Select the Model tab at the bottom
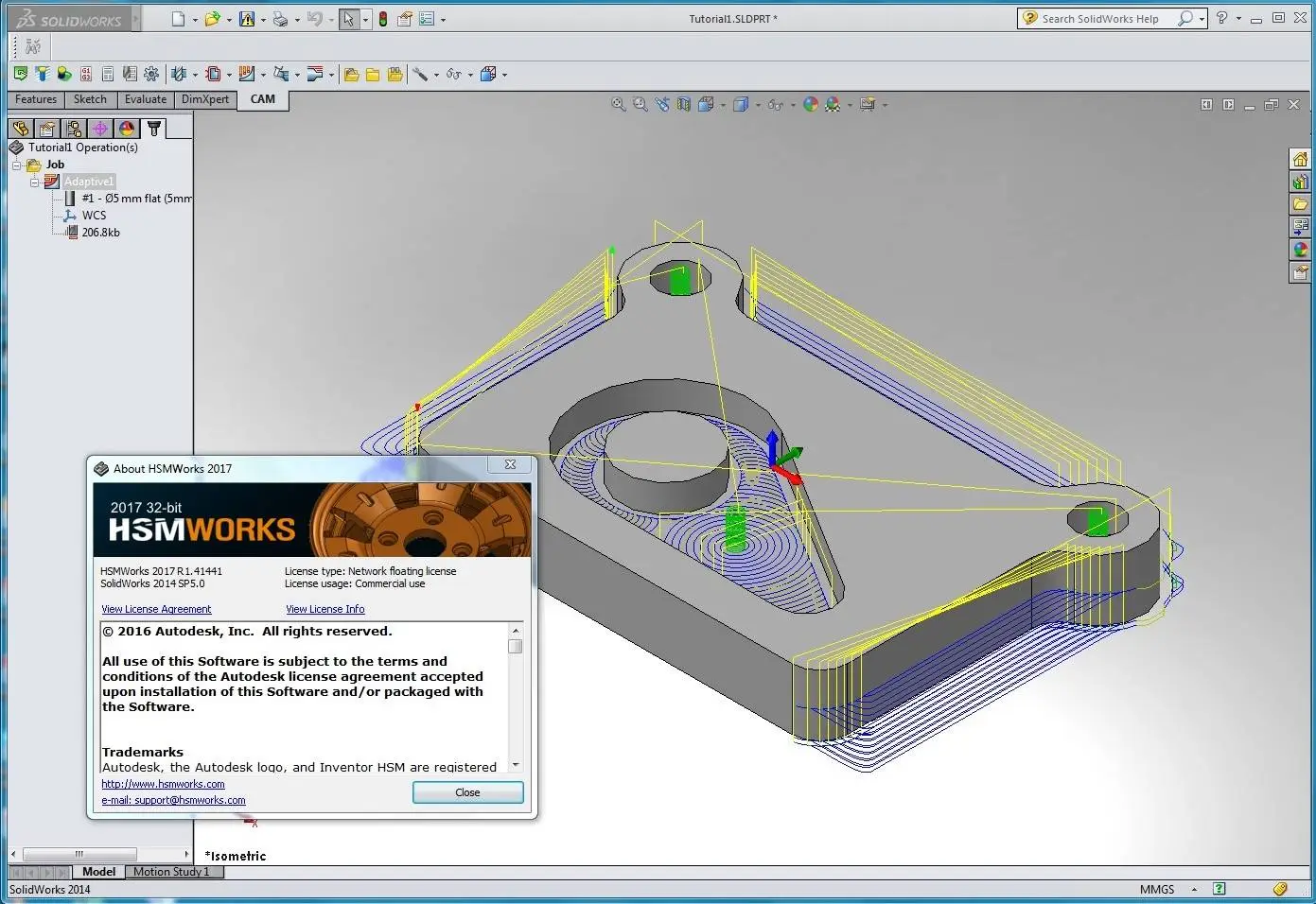Image resolution: width=1316 pixels, height=904 pixels. tap(98, 872)
